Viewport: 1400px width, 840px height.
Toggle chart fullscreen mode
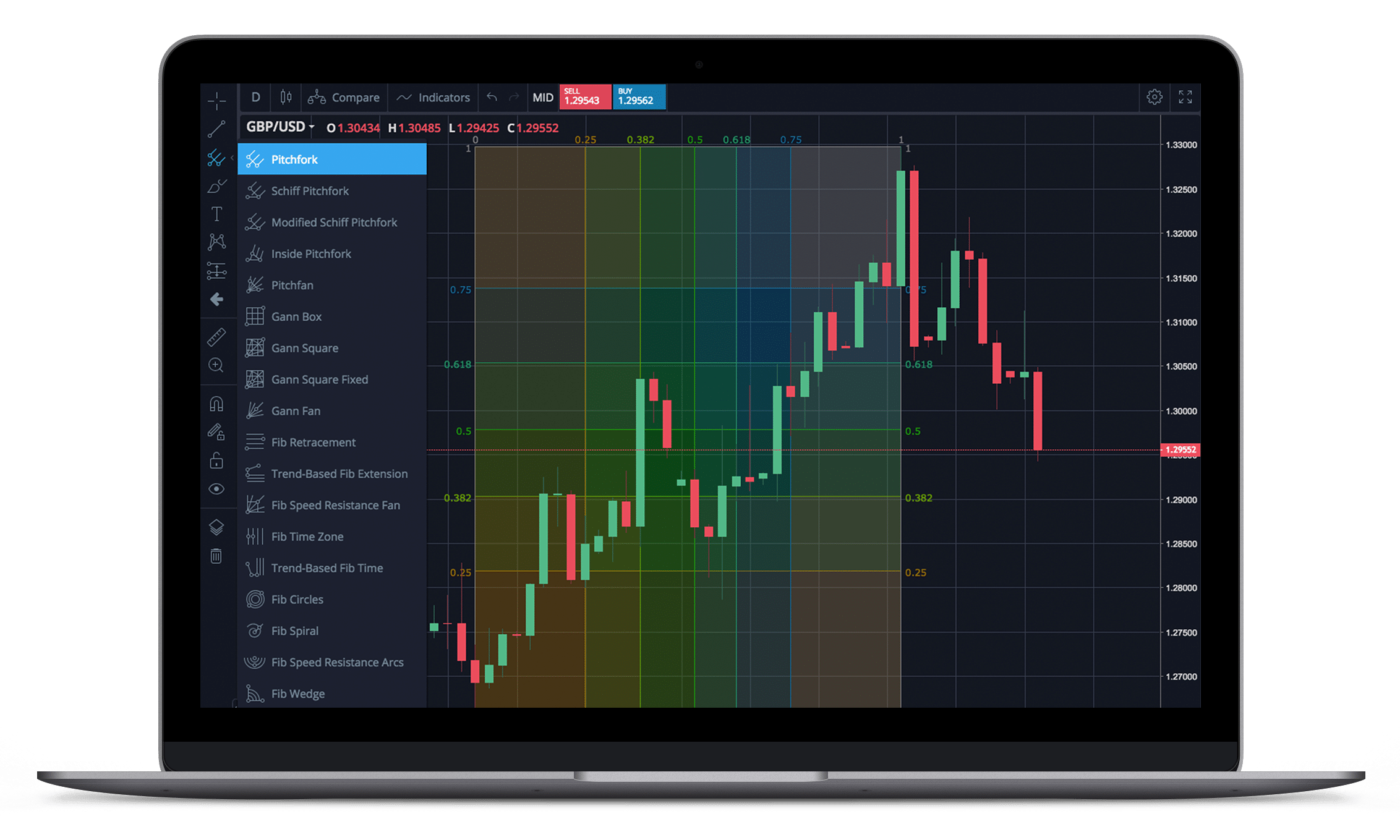tap(1185, 97)
